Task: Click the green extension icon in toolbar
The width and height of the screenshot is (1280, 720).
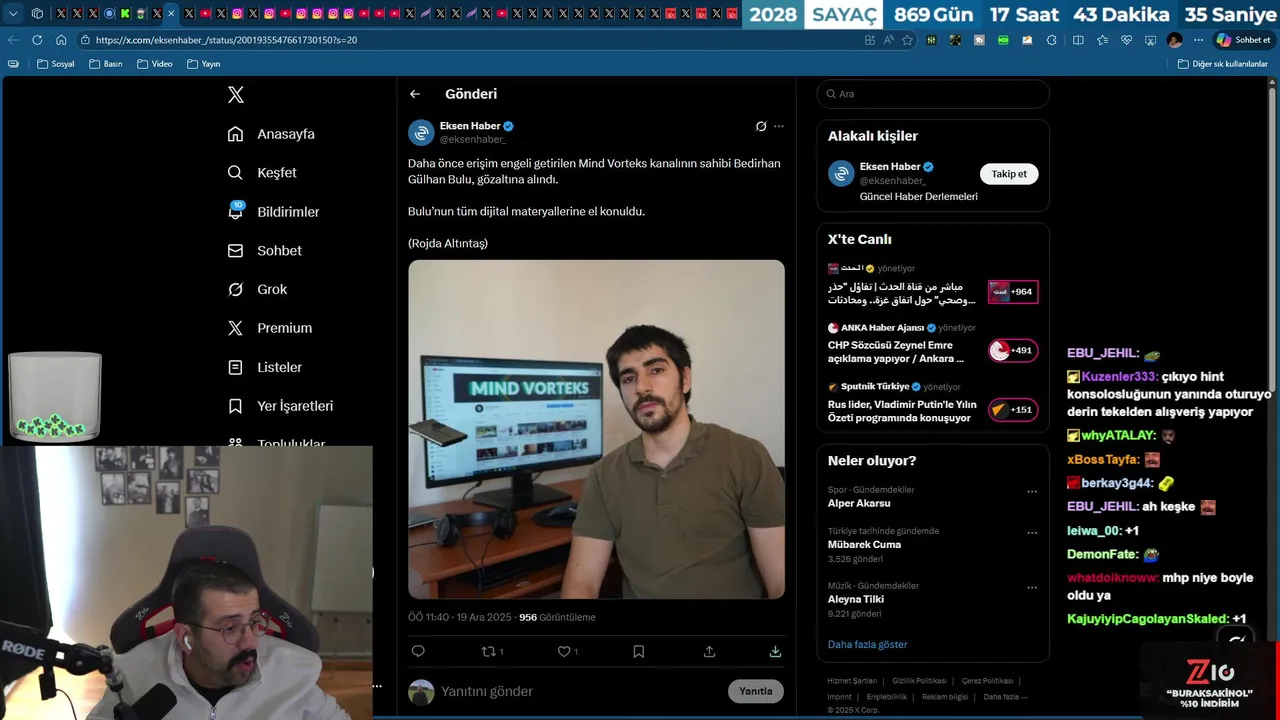Action: 1003,40
